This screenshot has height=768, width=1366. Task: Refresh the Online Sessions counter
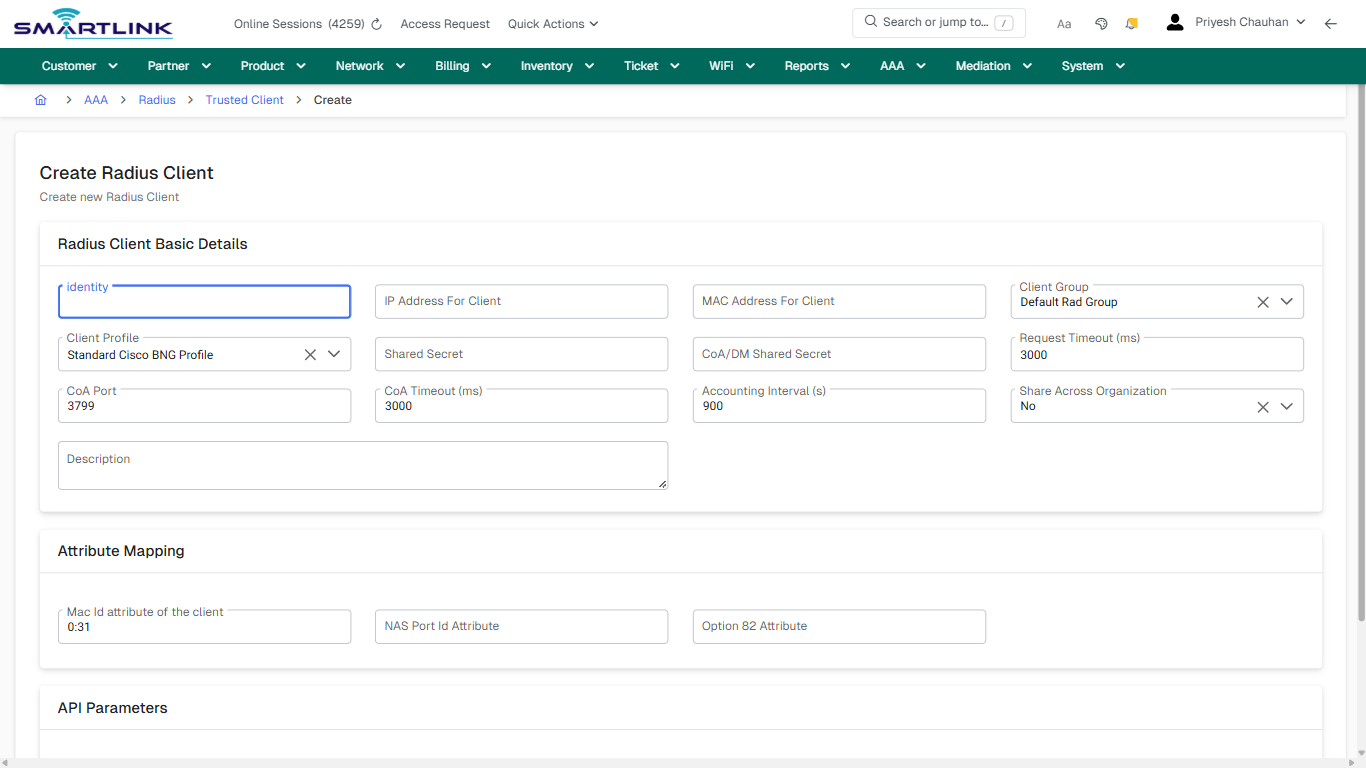coord(375,23)
